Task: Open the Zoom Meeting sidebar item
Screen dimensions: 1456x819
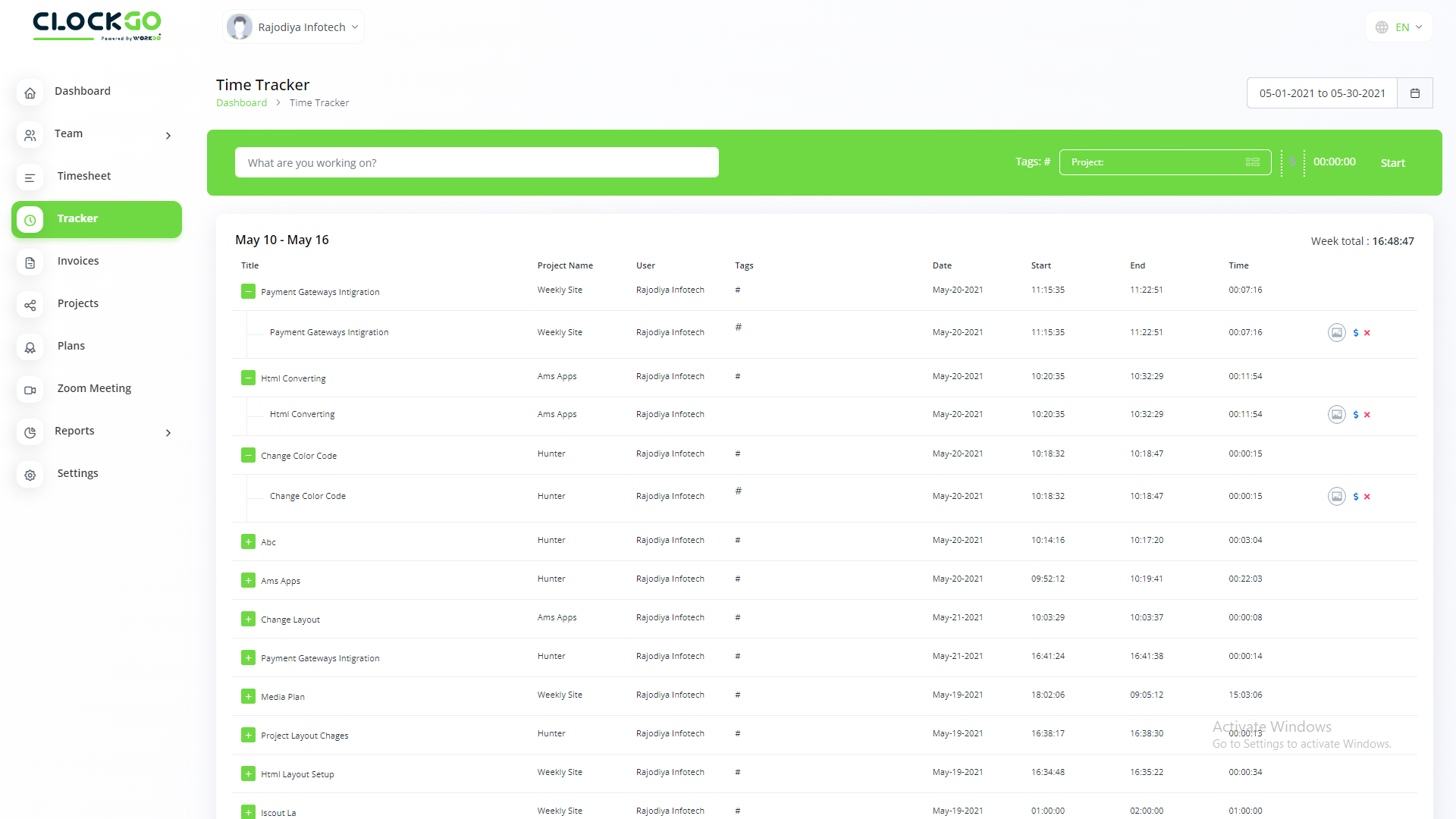Action: (94, 388)
